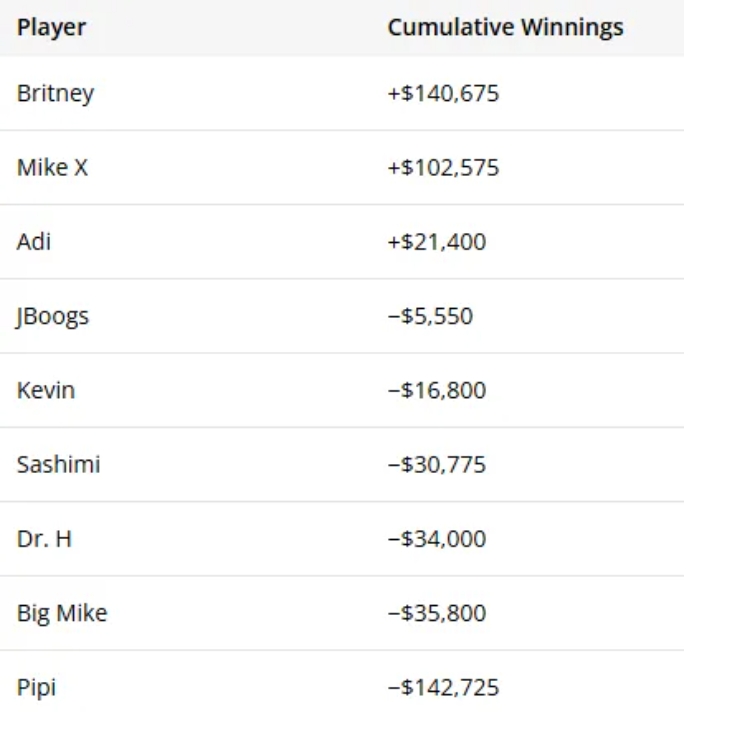Image resolution: width=750 pixels, height=733 pixels.
Task: Click JBoogs's loss of −$5,550
Action: pos(430,317)
